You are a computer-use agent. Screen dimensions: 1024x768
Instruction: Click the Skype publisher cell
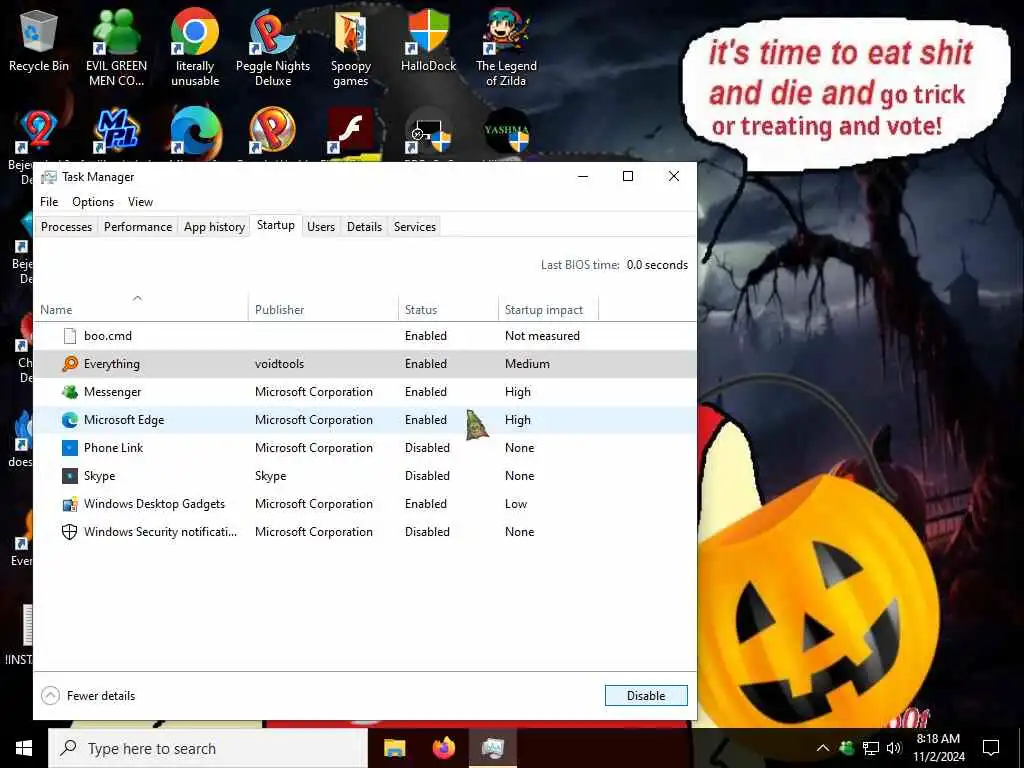(270, 476)
